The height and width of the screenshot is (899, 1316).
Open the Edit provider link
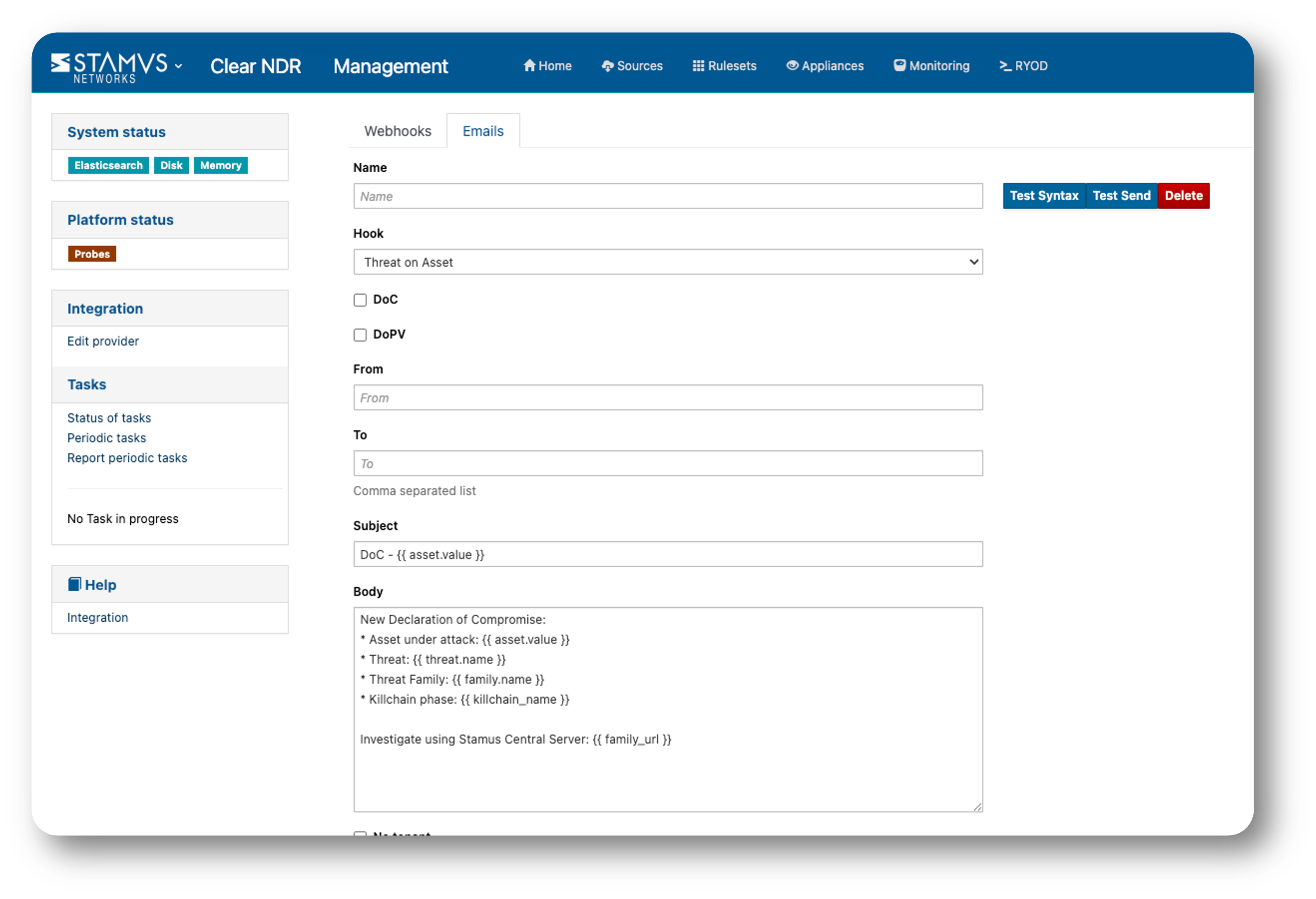(x=103, y=341)
